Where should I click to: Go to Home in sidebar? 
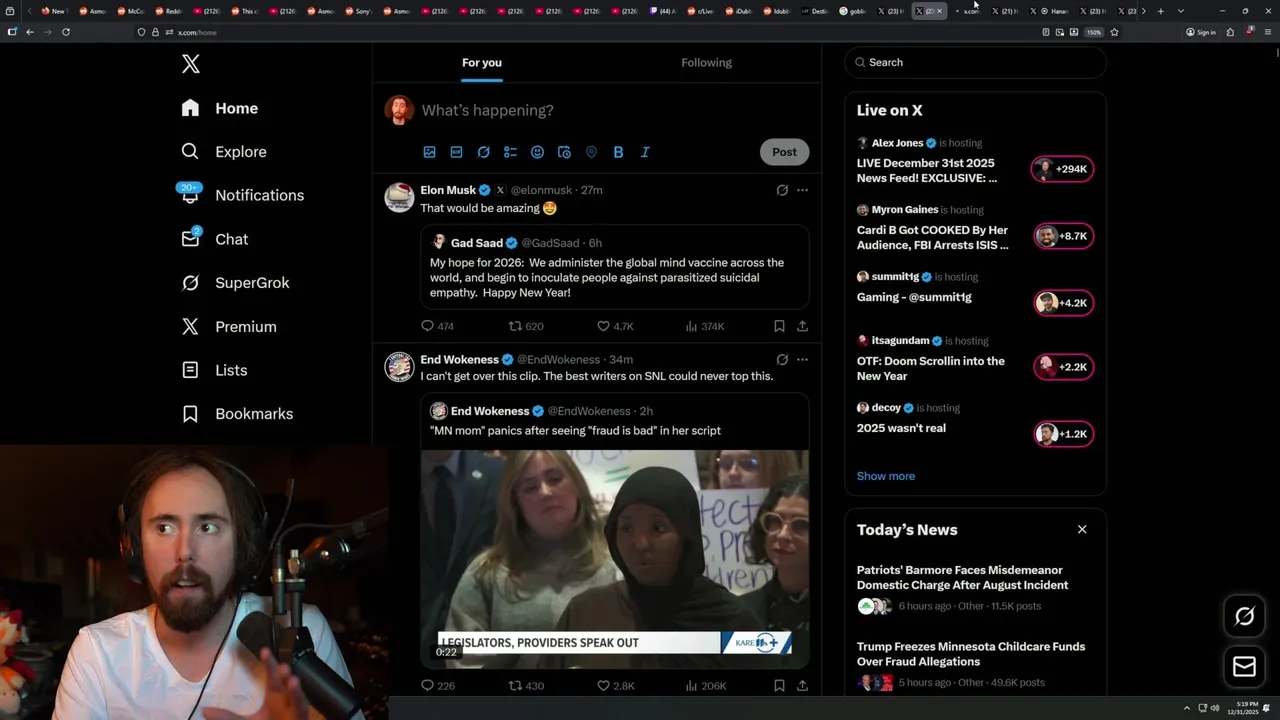pyautogui.click(x=220, y=108)
